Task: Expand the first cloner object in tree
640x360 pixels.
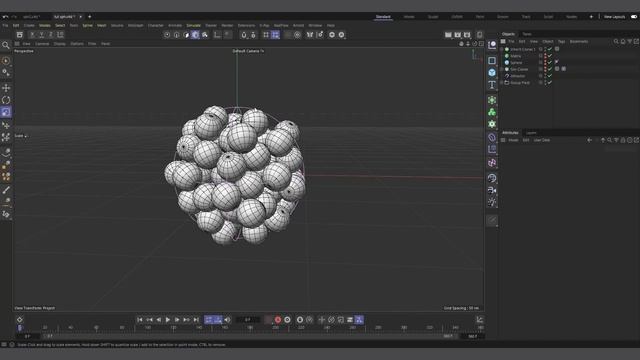Action: click(502, 49)
